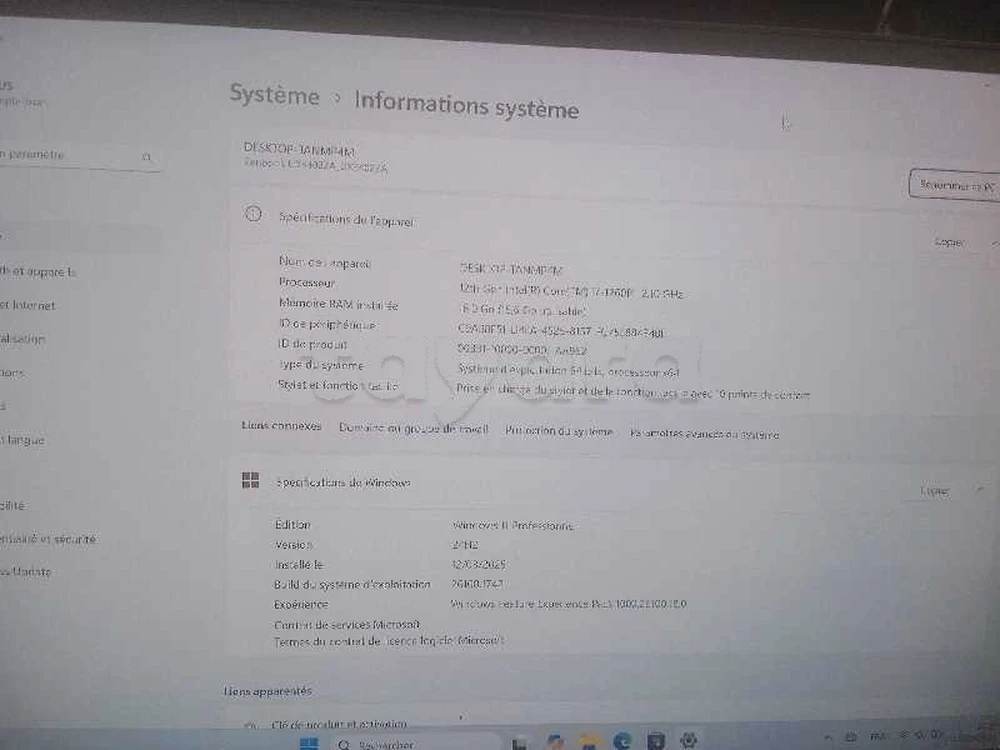Open the Windows Start menu
Image resolution: width=1000 pixels, height=750 pixels.
[309, 744]
